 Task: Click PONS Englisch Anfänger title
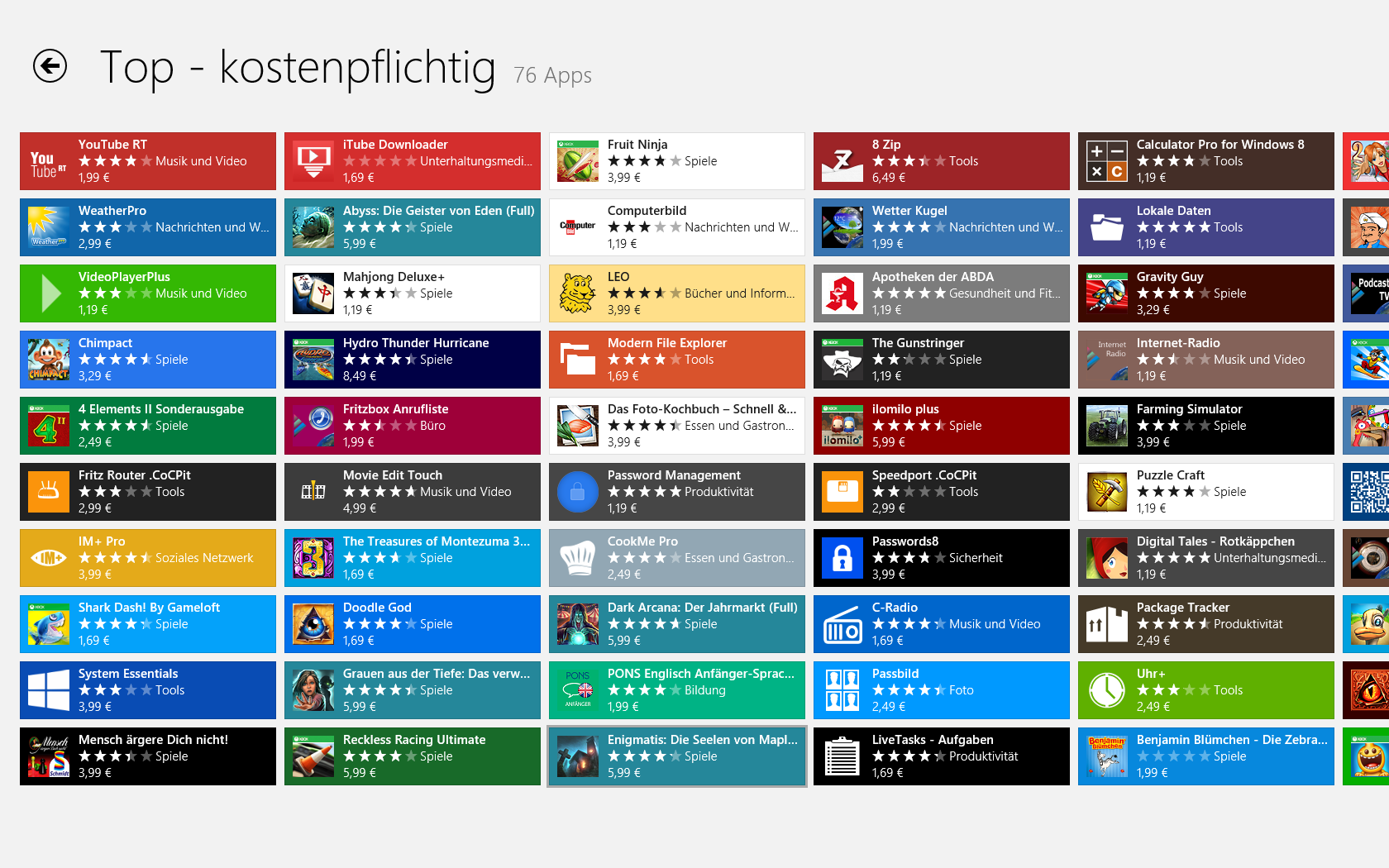pos(701,674)
